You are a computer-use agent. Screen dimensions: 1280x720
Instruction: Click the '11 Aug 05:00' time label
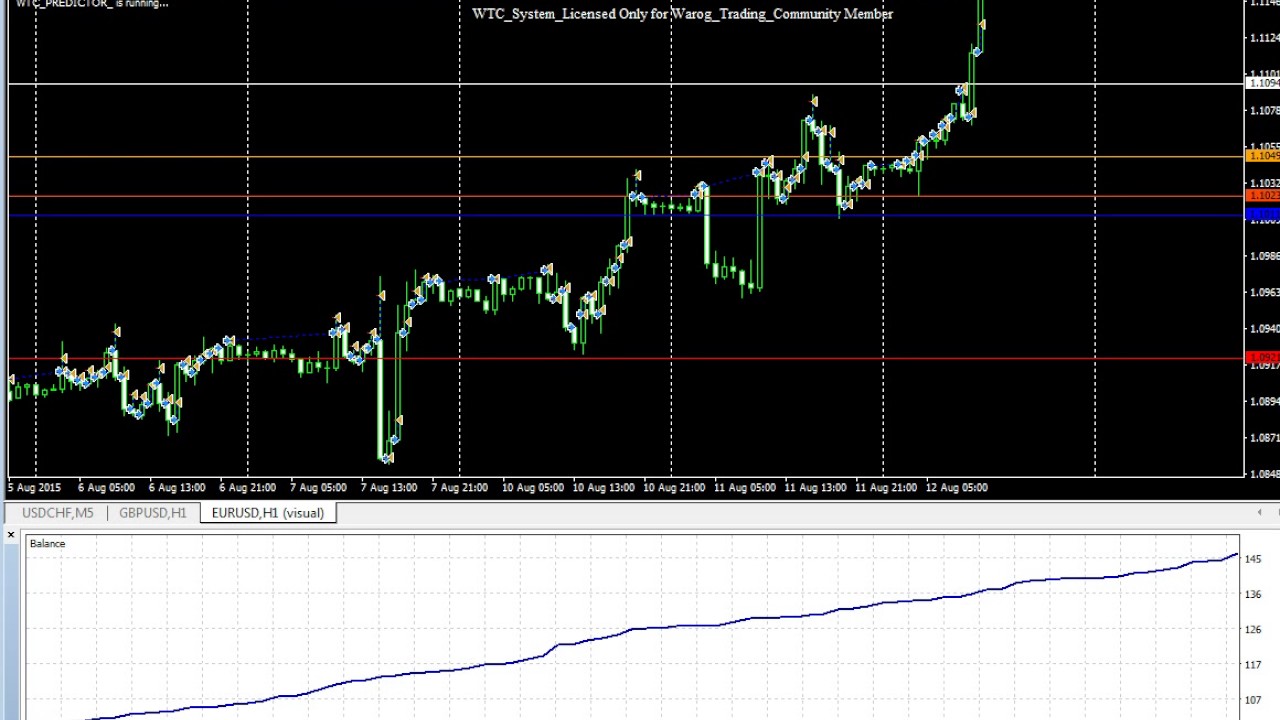tap(744, 488)
